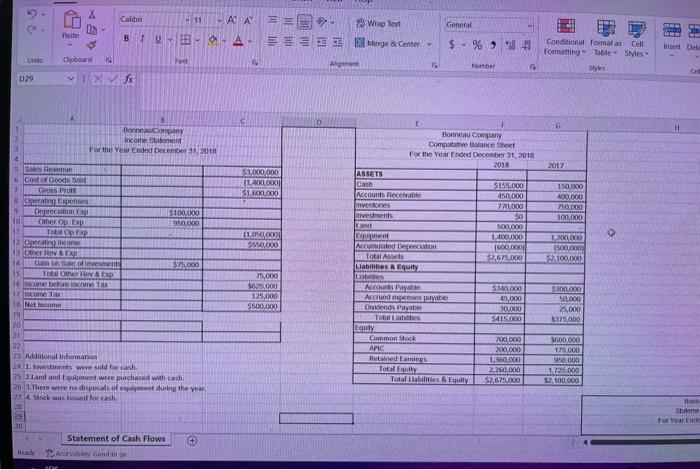Click the Merge & Center button
The width and height of the screenshot is (700, 470).
388,44
